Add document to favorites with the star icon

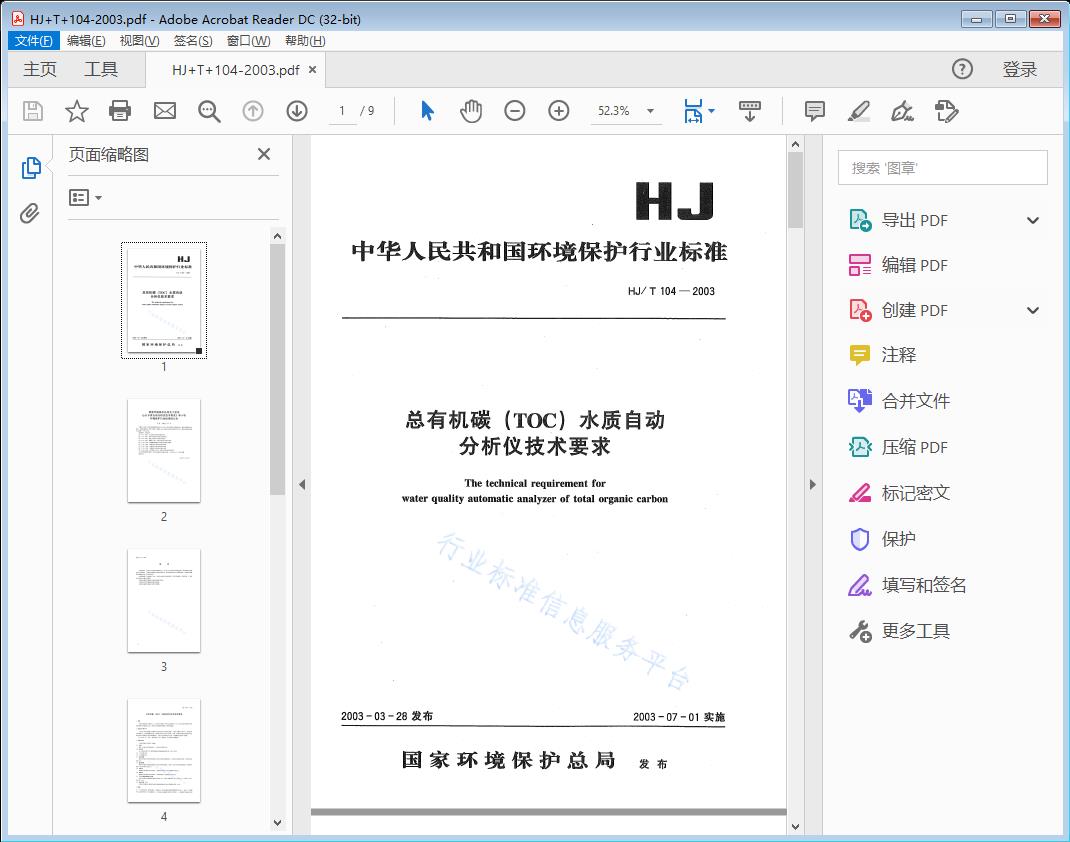(x=76, y=111)
